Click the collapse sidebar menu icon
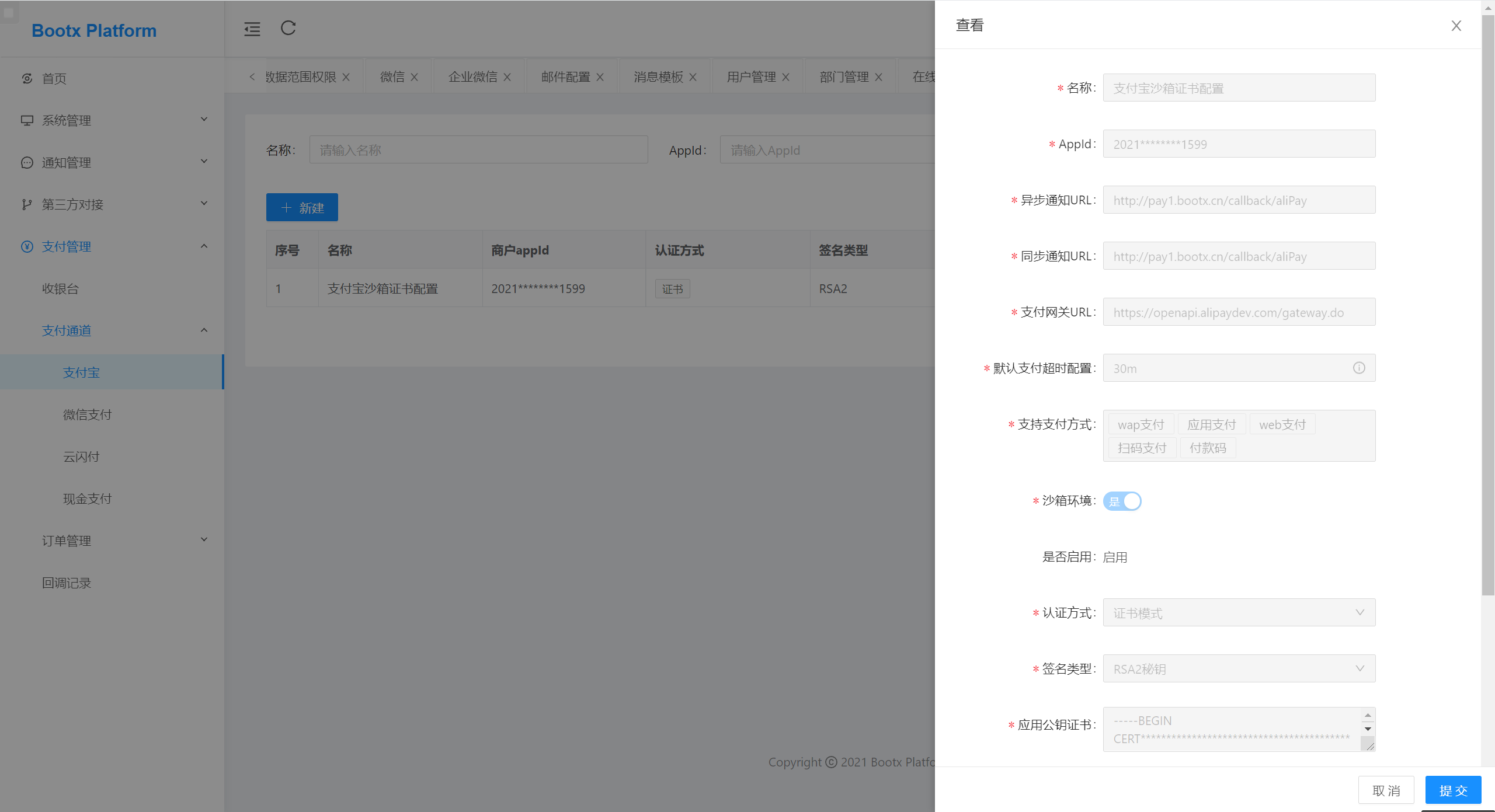 (x=252, y=29)
